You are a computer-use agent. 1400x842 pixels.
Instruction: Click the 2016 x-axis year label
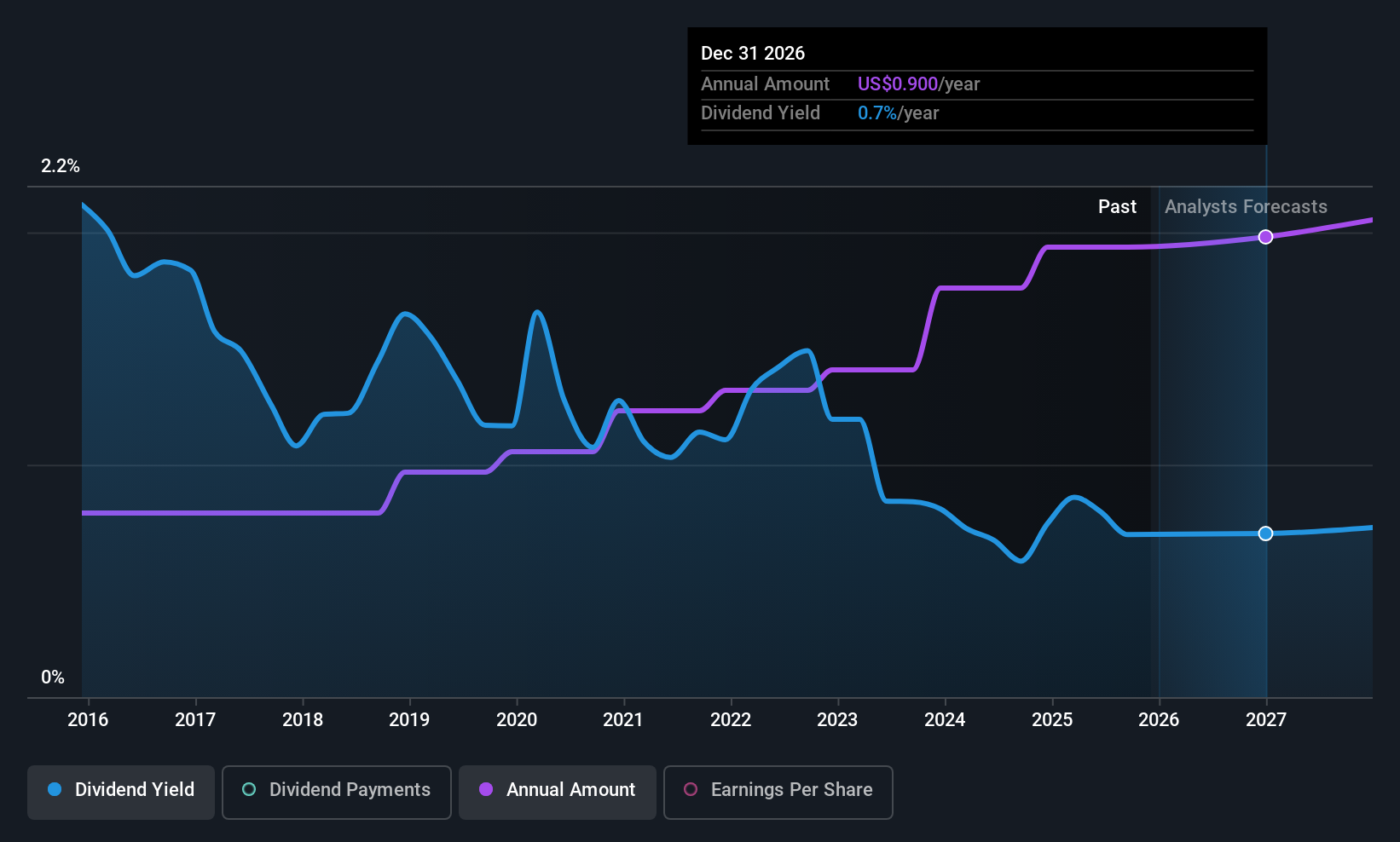coord(88,720)
